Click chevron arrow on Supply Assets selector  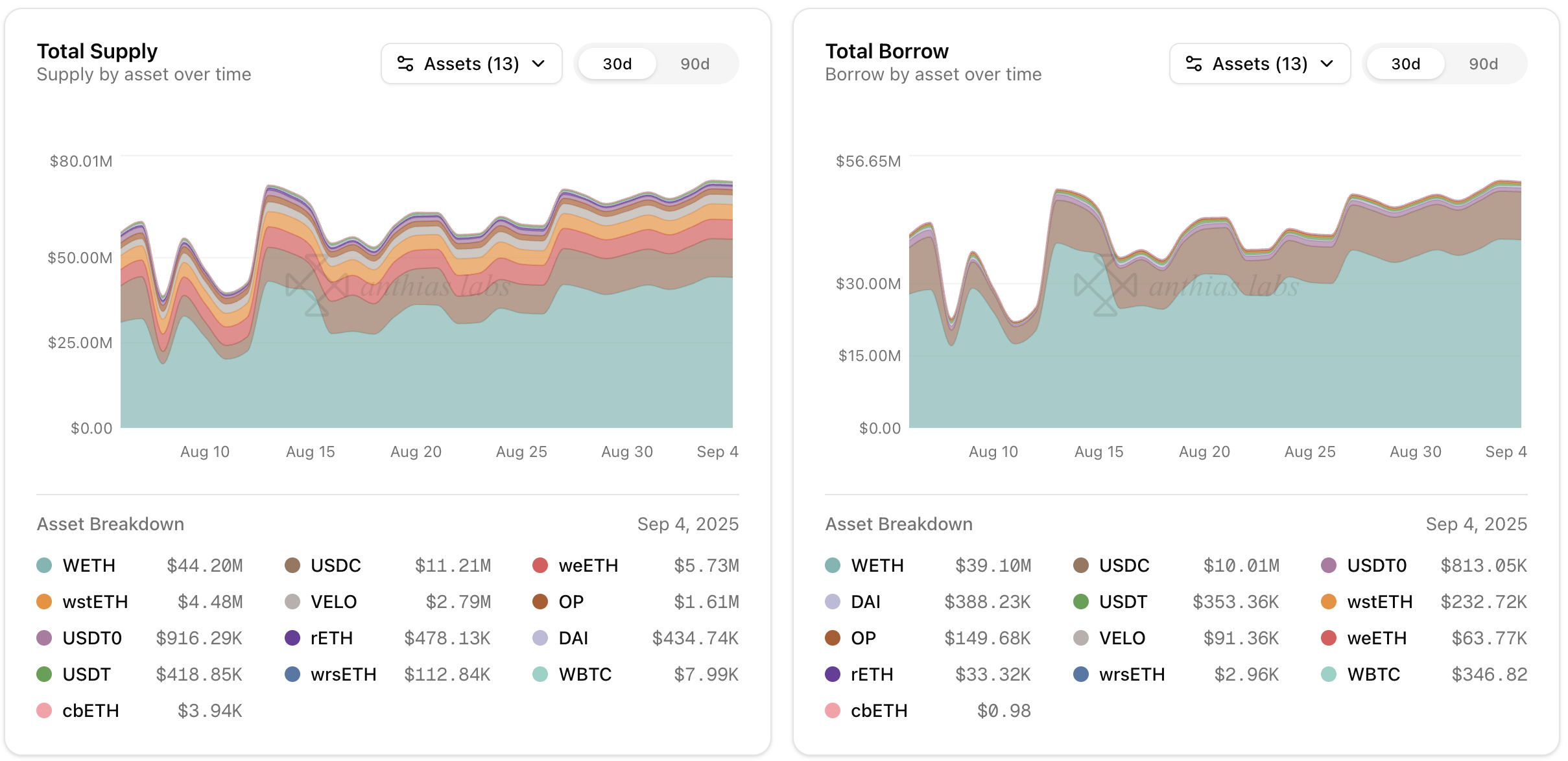(x=538, y=64)
